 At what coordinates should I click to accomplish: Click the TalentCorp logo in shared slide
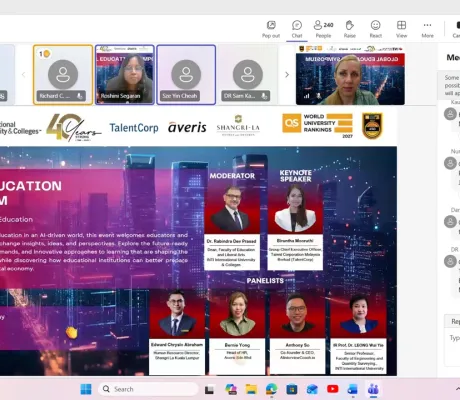tap(134, 128)
